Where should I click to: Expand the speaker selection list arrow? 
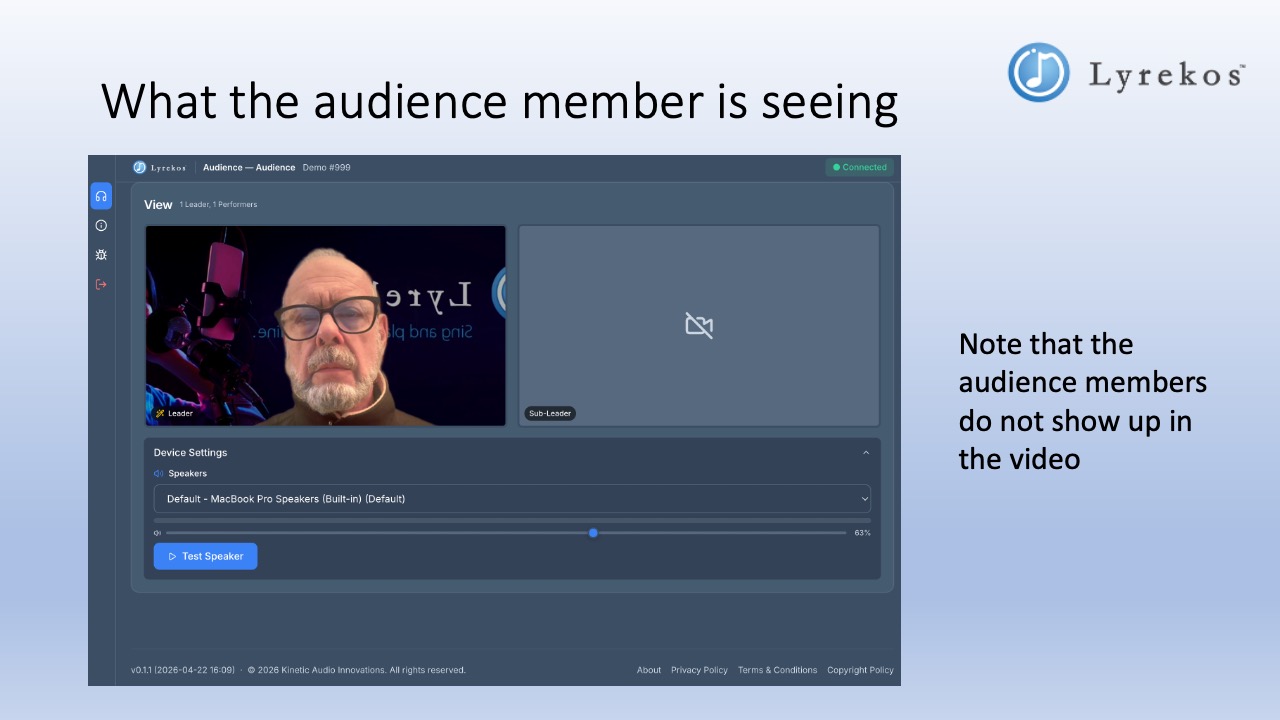click(864, 498)
